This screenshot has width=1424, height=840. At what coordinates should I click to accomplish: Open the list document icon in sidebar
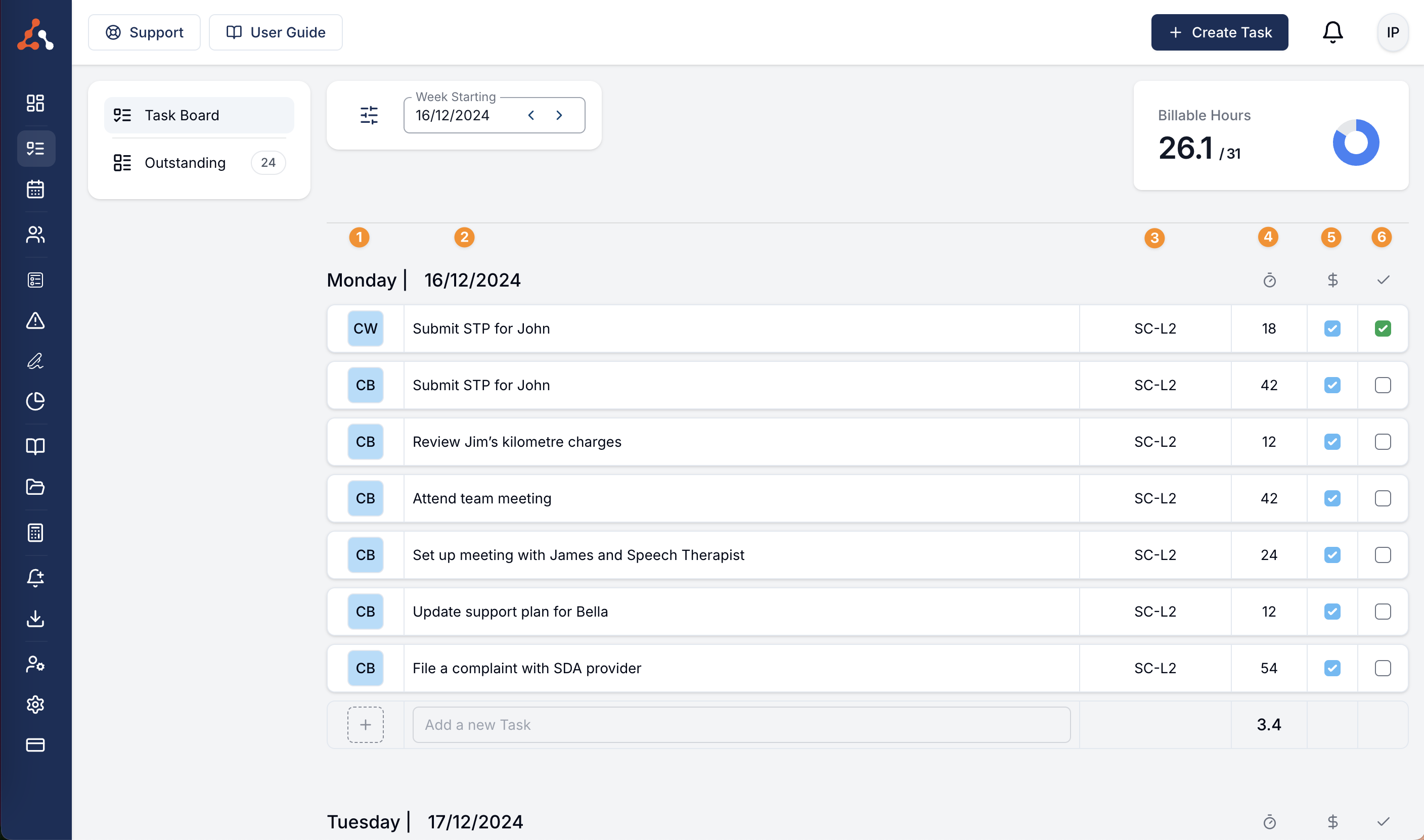35,279
